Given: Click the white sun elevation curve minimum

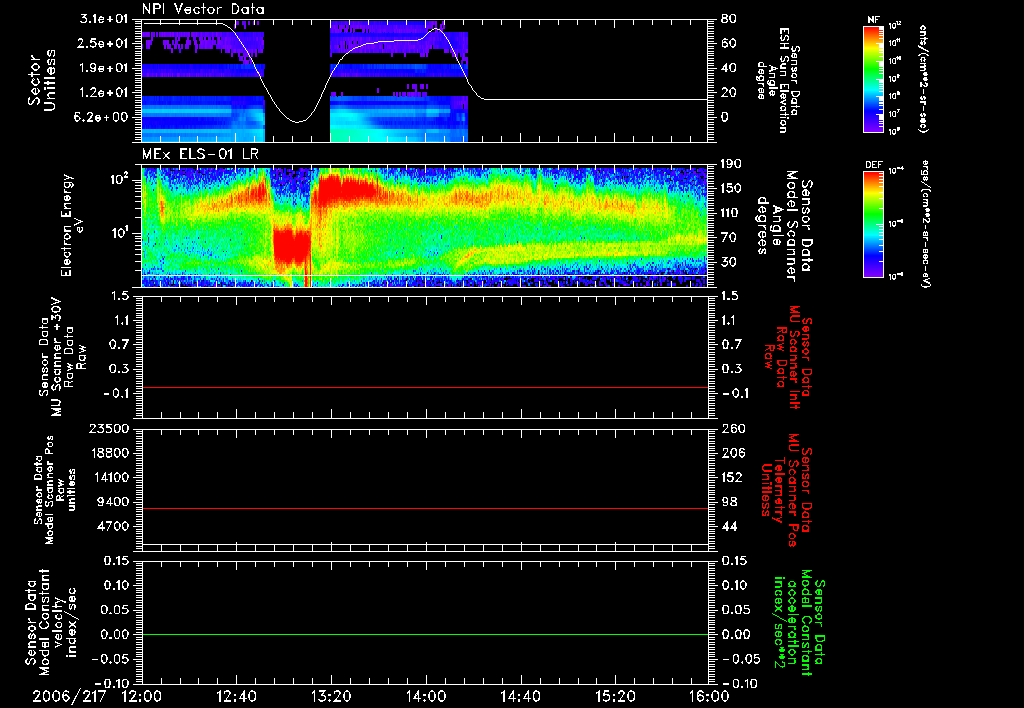Looking at the screenshot, I should 298,122.
